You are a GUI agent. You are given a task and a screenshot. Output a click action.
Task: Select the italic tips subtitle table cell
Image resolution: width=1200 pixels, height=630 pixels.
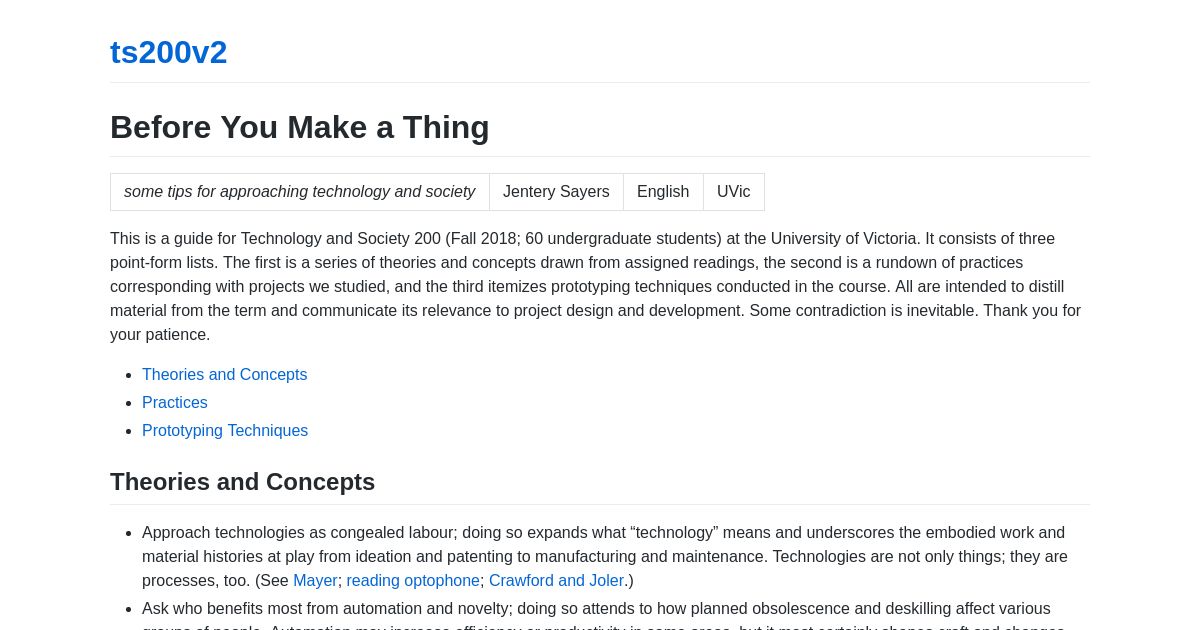300,192
